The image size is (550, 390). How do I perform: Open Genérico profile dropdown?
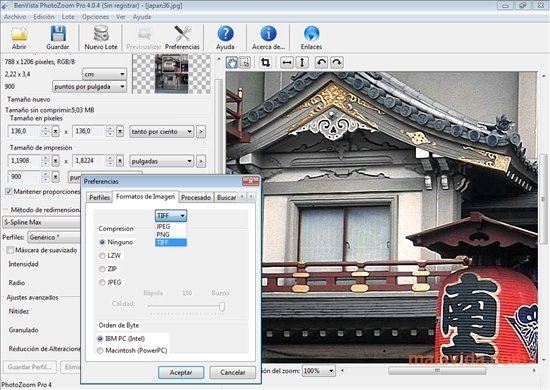coord(54,237)
